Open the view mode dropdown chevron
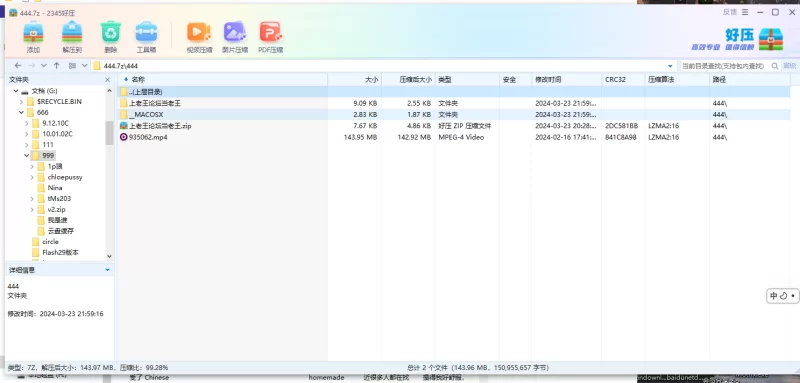 pos(85,66)
